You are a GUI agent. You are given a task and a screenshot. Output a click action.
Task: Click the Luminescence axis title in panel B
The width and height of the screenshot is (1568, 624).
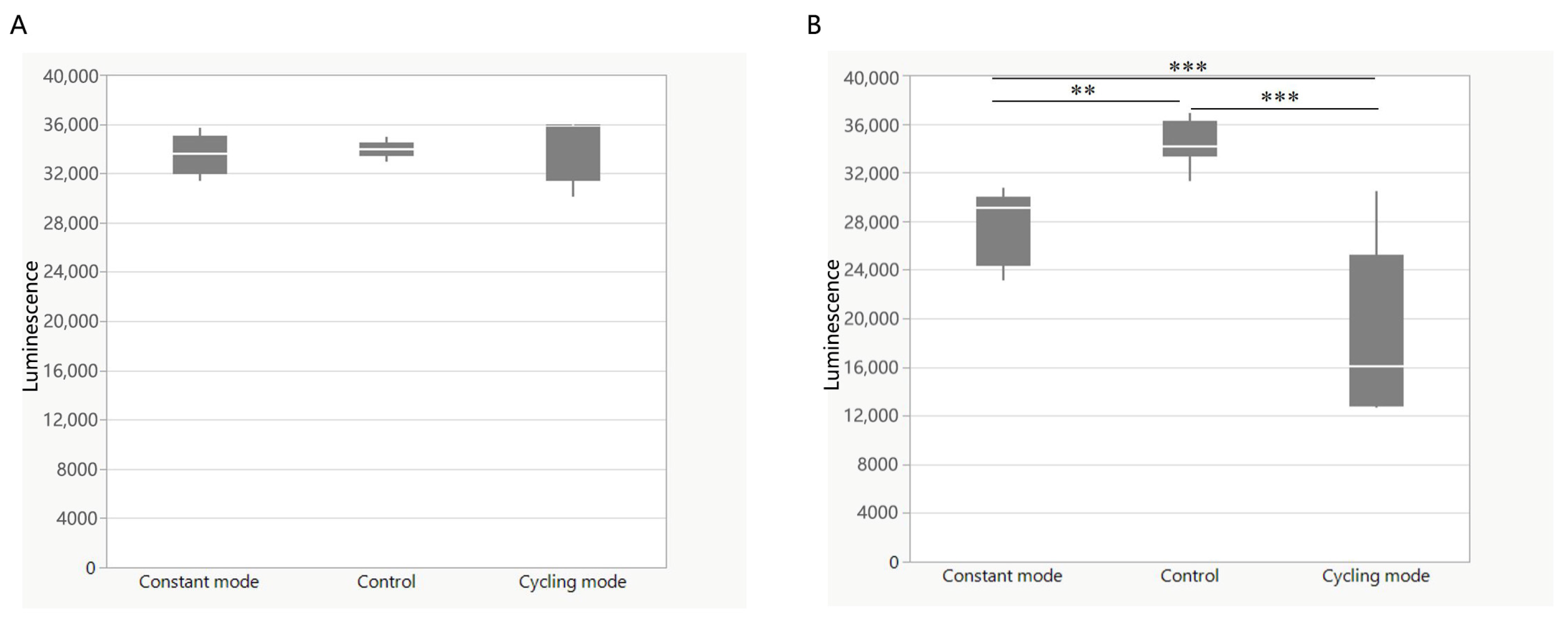tap(832, 325)
